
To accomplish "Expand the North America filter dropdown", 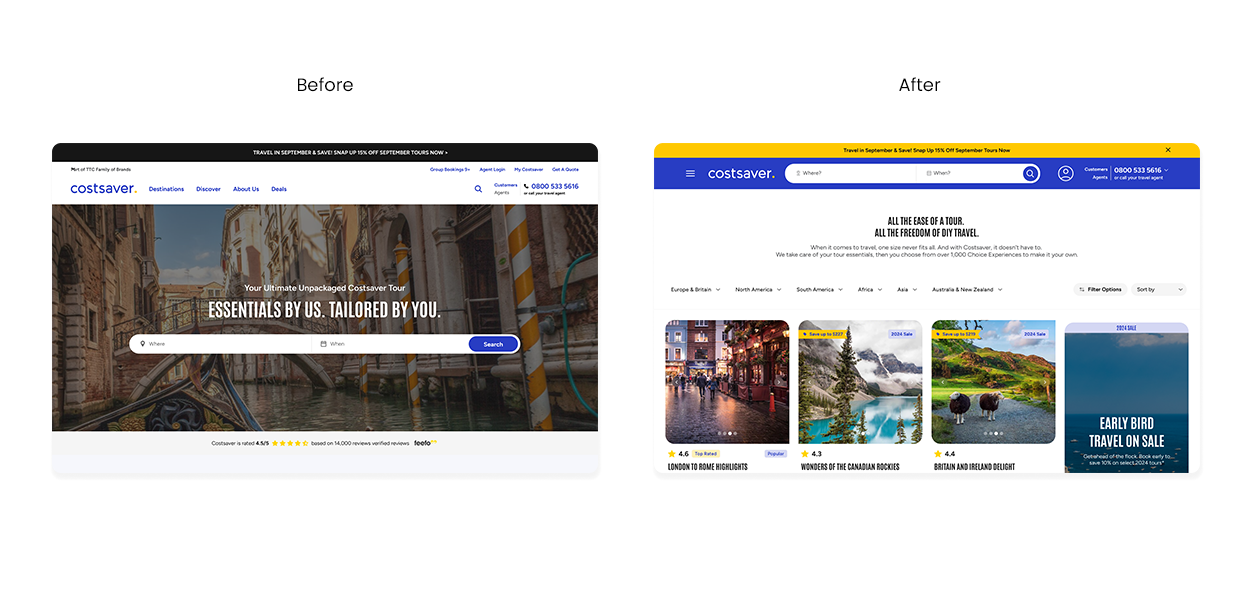I will coord(758,290).
